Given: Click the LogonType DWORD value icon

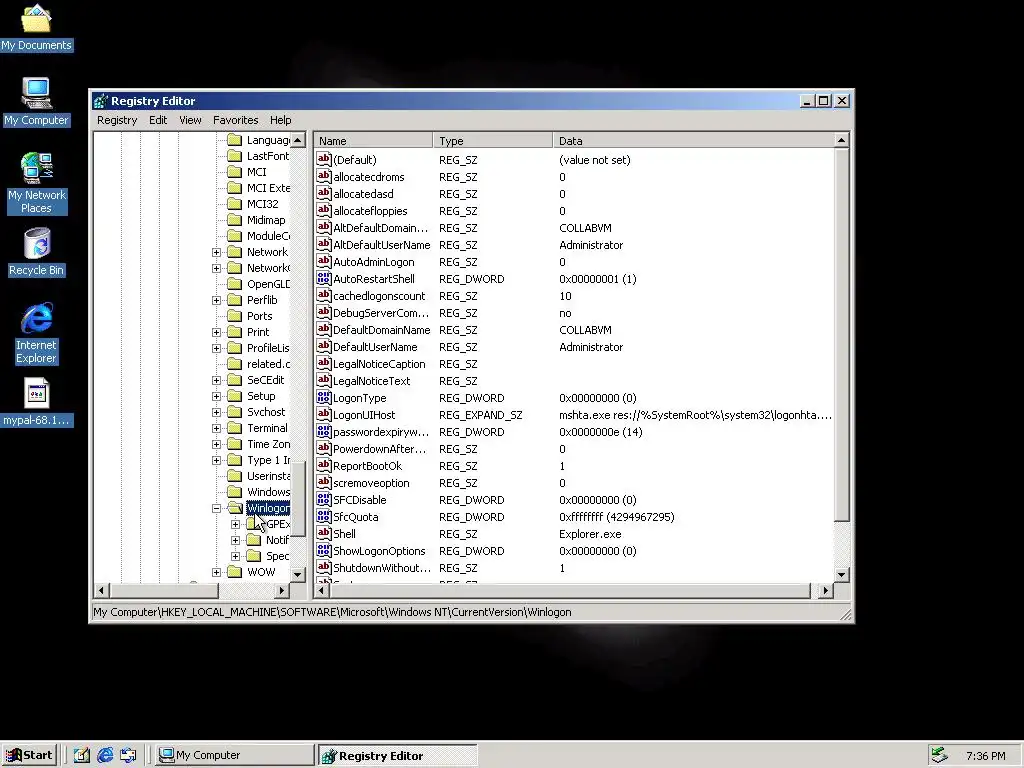Looking at the screenshot, I should 323,398.
